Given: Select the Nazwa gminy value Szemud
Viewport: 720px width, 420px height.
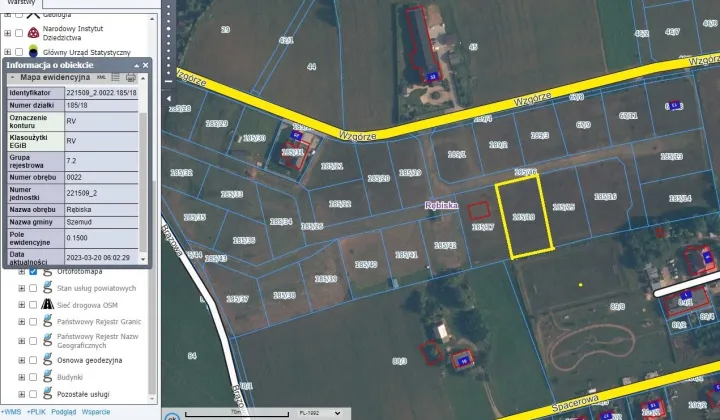Looking at the screenshot, I should click(x=79, y=222).
